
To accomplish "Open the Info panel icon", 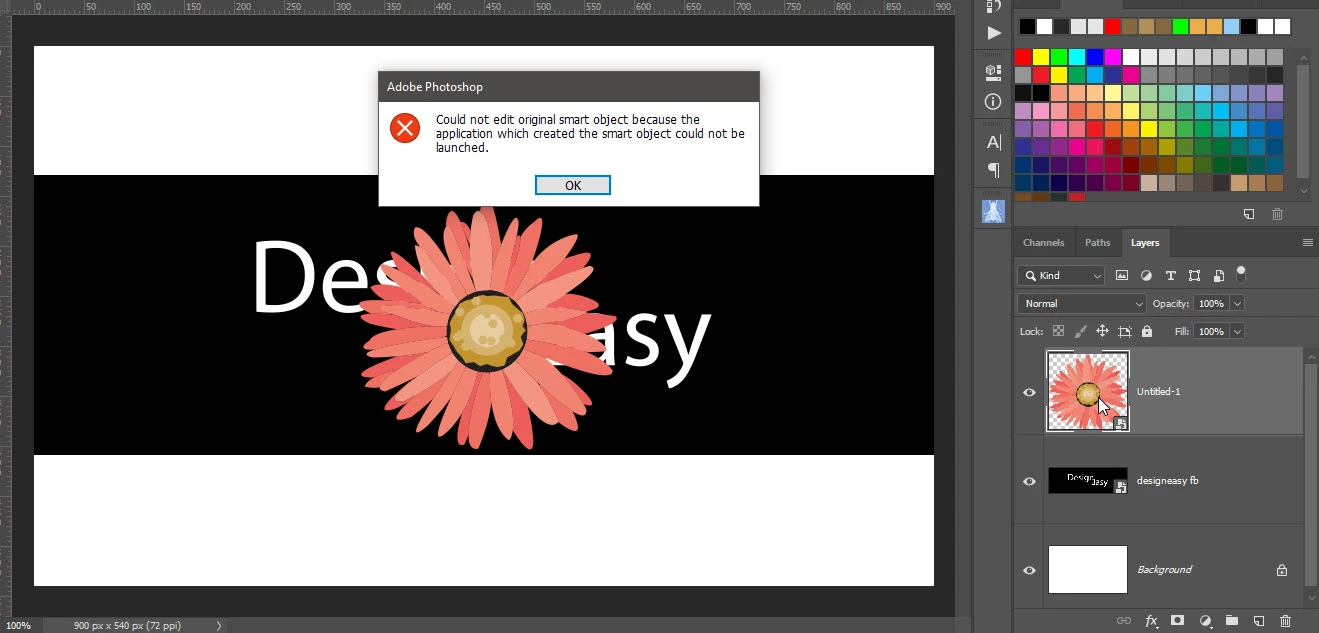I will pyautogui.click(x=993, y=101).
